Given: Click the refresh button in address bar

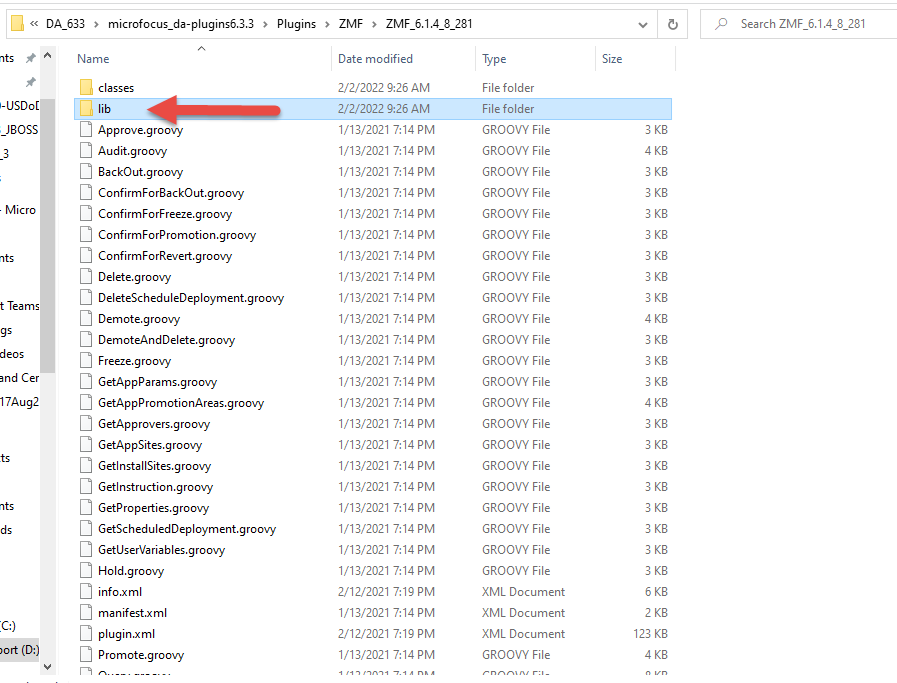Looking at the screenshot, I should tap(673, 24).
